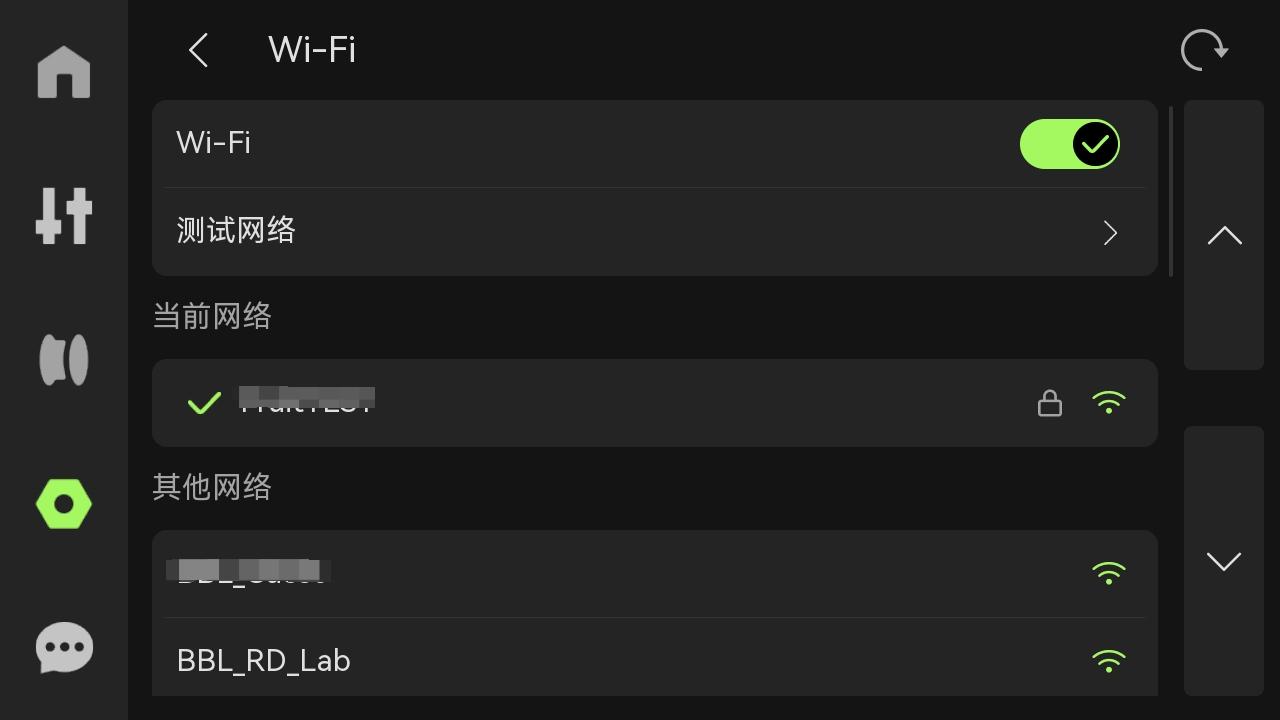Page down with the down chevron button
Viewport: 1280px width, 720px height.
1224,561
